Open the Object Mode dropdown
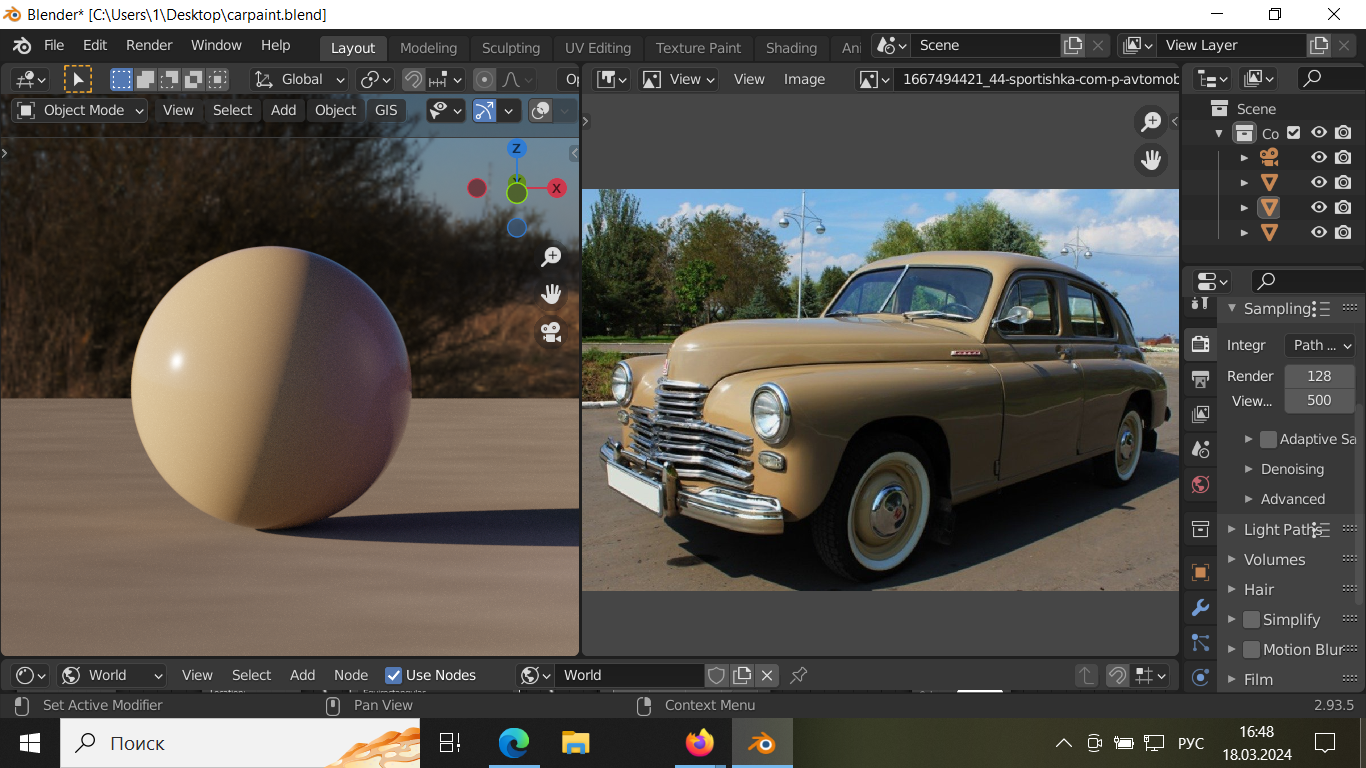1366x768 pixels. click(x=81, y=110)
